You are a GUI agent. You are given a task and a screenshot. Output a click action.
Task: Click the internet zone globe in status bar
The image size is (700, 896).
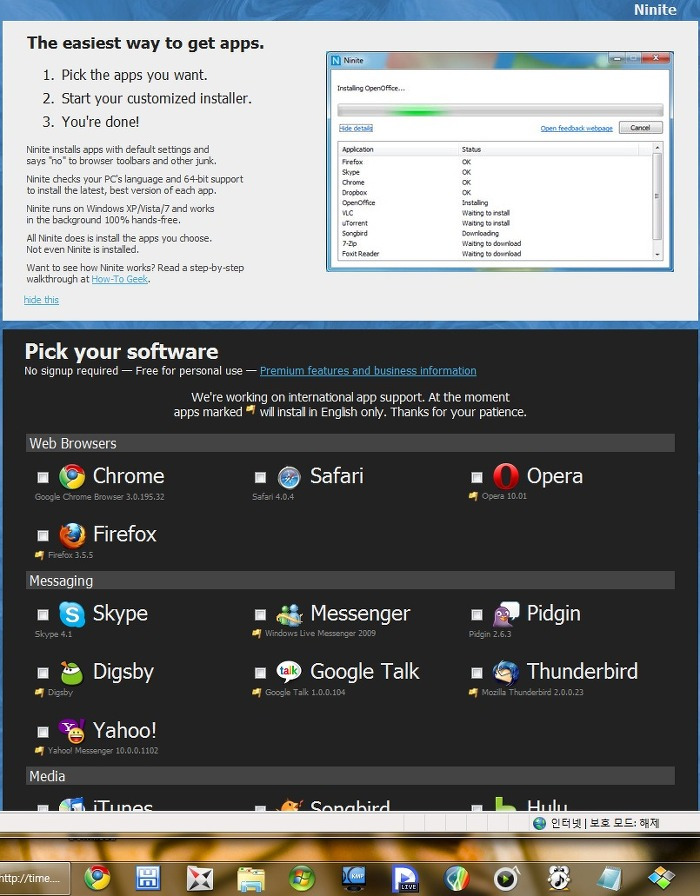coord(539,823)
